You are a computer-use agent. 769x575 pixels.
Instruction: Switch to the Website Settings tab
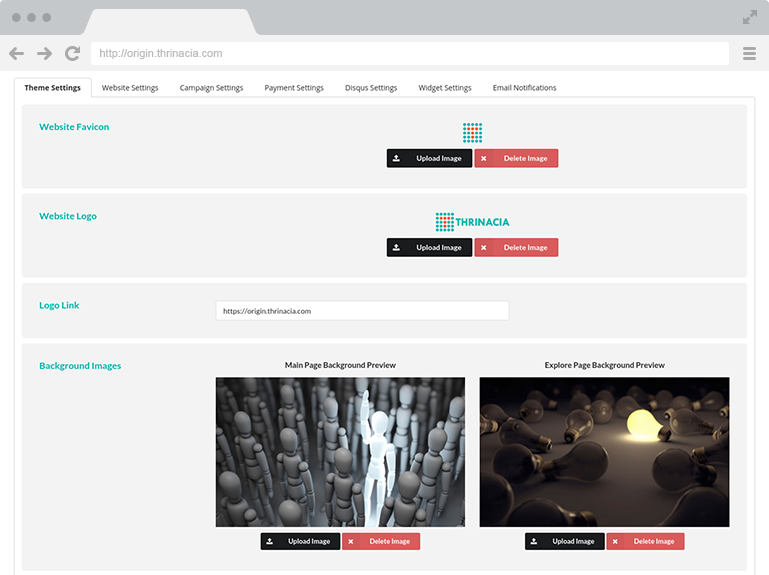coord(130,88)
